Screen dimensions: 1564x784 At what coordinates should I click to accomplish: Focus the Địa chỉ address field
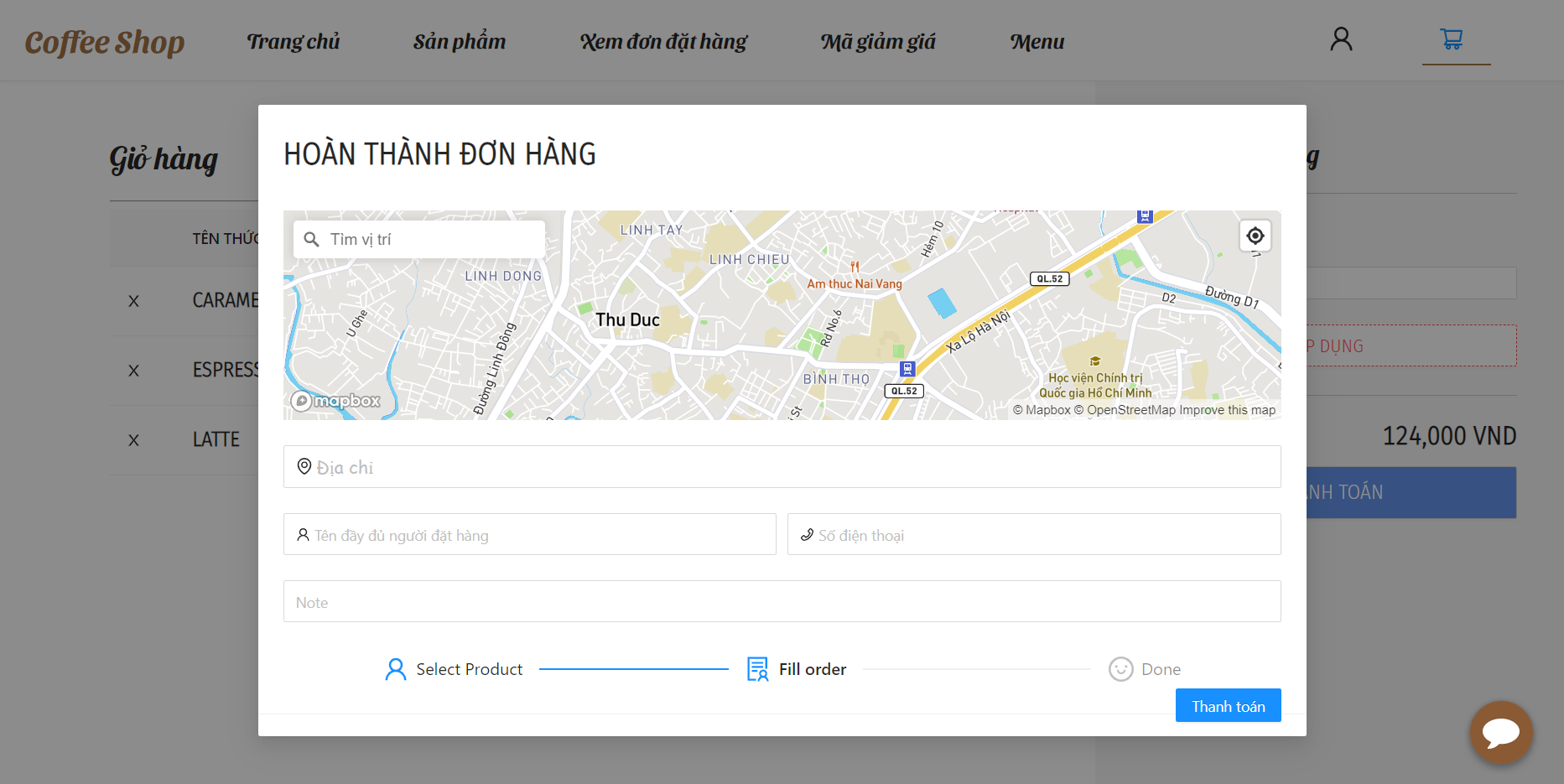pyautogui.click(x=782, y=467)
